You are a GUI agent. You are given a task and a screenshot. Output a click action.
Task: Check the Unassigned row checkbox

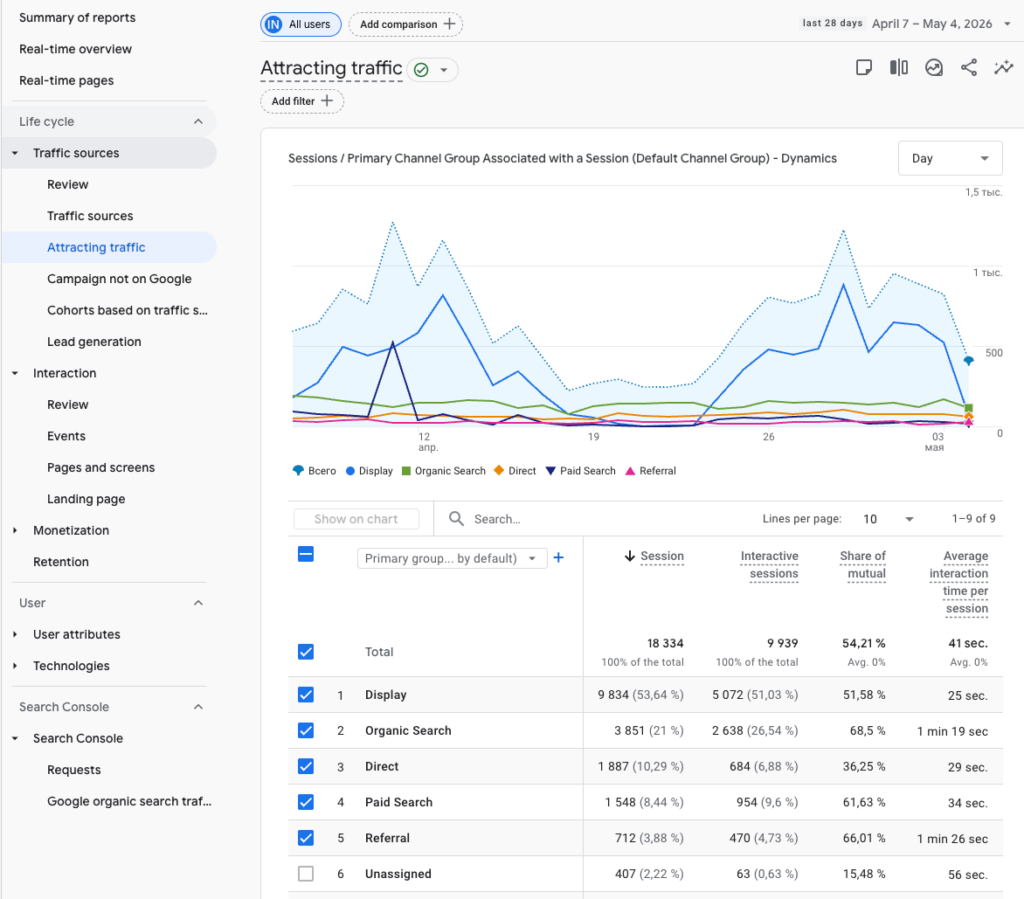tap(306, 874)
